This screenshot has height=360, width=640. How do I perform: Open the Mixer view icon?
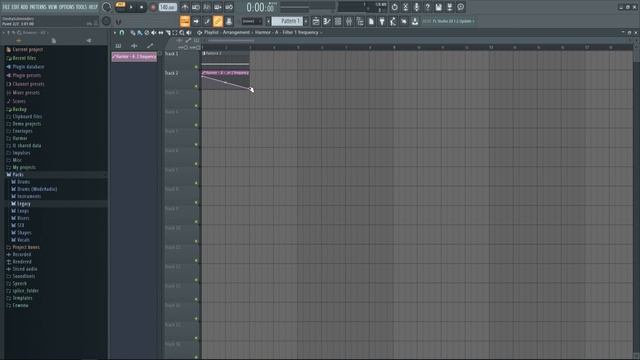pos(349,21)
